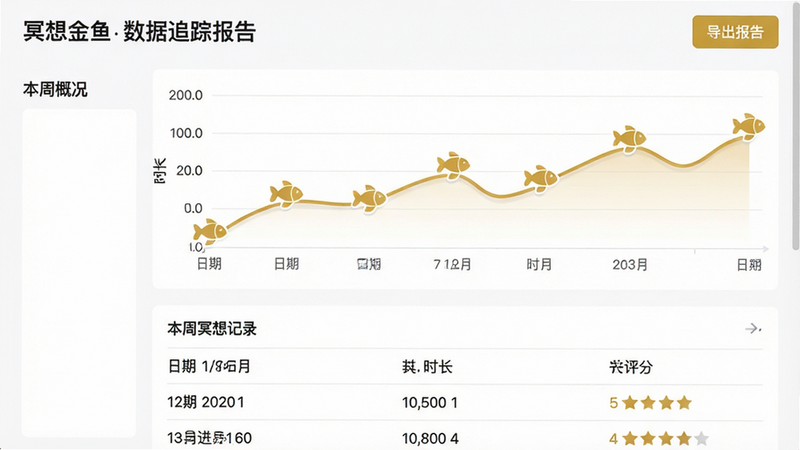
Task: Click the page title 冥想金鱼·数据追踪报告
Action: click(x=139, y=32)
